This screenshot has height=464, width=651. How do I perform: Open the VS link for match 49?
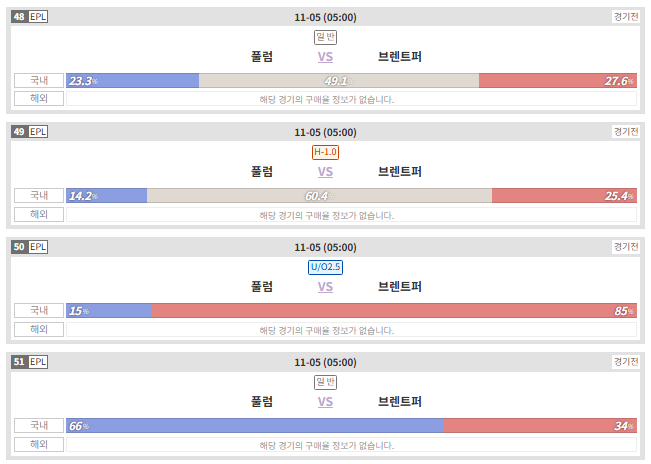pos(325,172)
